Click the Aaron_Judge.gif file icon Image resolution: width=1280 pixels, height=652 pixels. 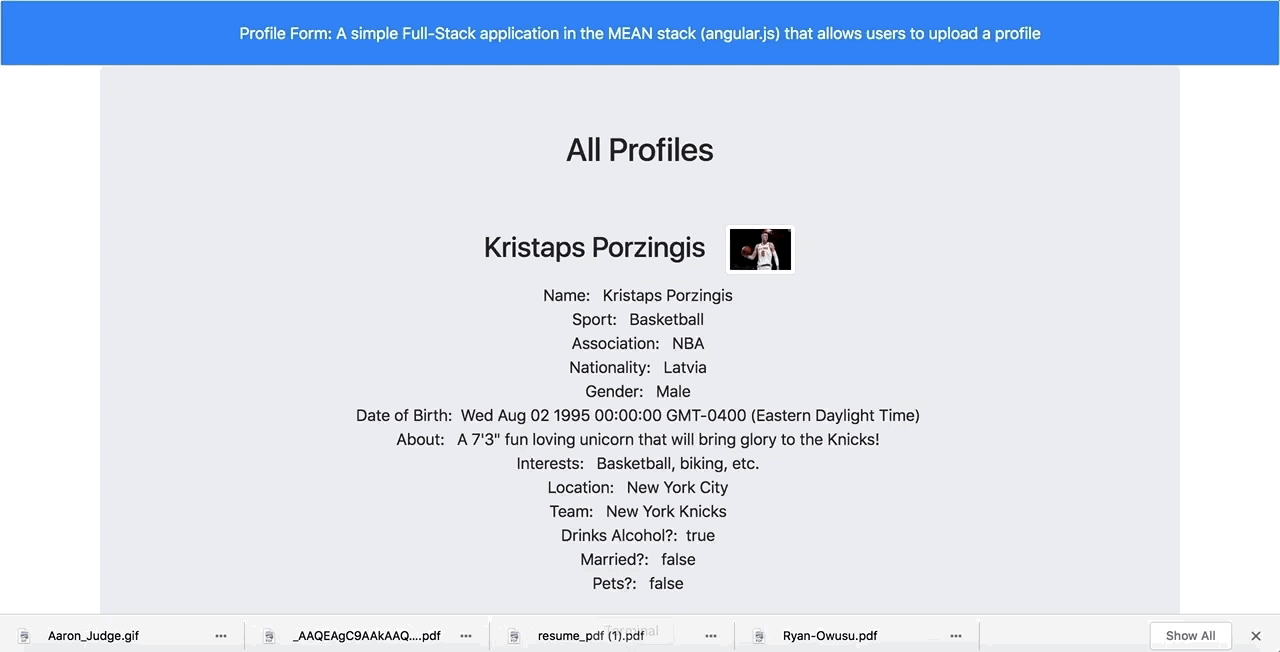coord(25,636)
